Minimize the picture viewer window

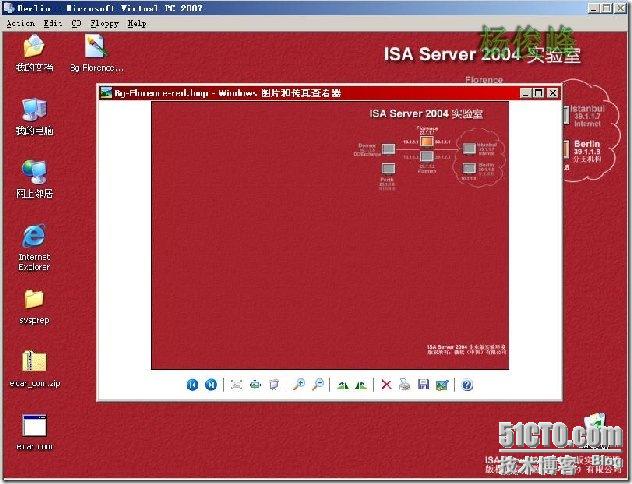click(525, 93)
